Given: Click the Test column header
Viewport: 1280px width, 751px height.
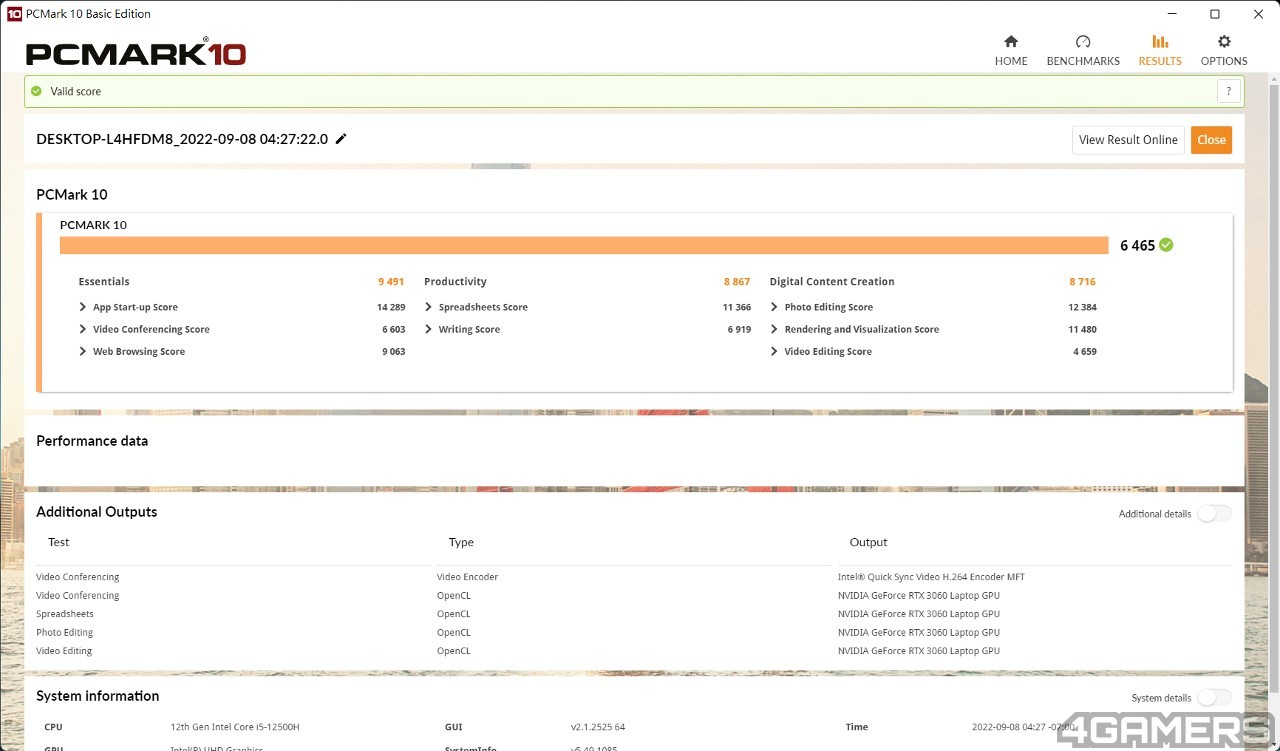Looking at the screenshot, I should pos(59,542).
